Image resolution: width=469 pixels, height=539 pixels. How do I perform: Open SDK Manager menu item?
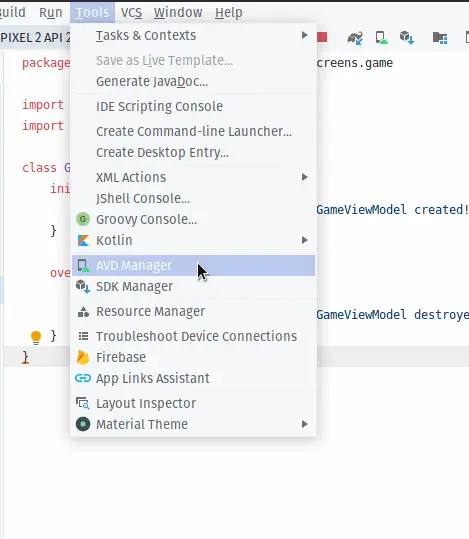[193, 286]
